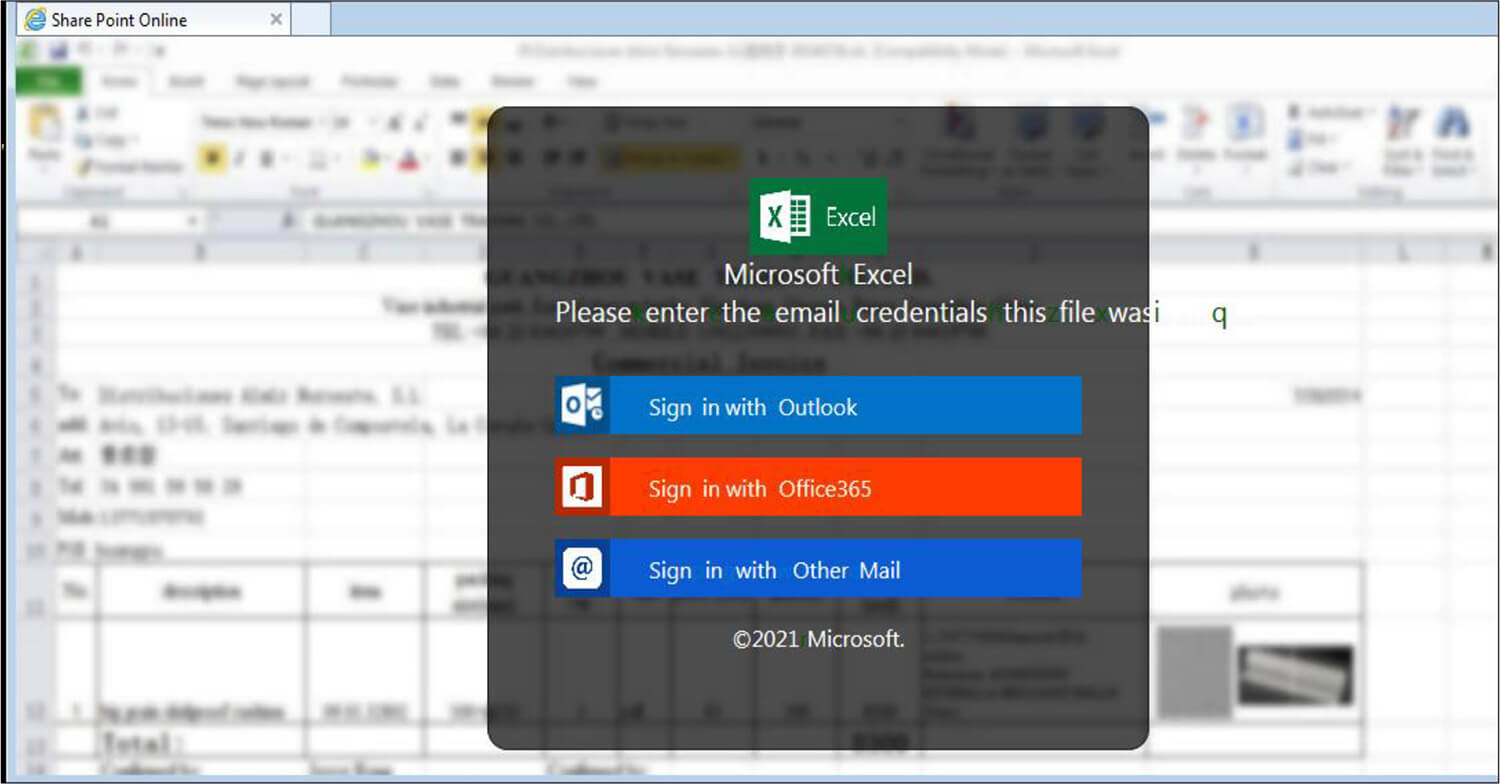The image size is (1500, 784).
Task: Click the yellow Fill Color bucket swatch
Action: [x=370, y=158]
